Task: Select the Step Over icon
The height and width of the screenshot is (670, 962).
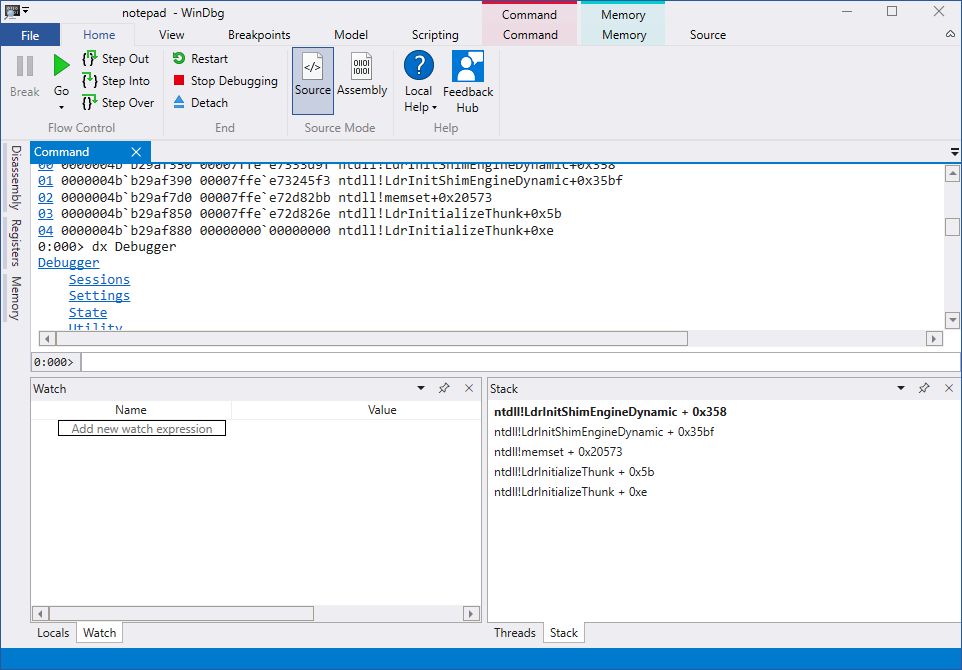Action: point(91,102)
